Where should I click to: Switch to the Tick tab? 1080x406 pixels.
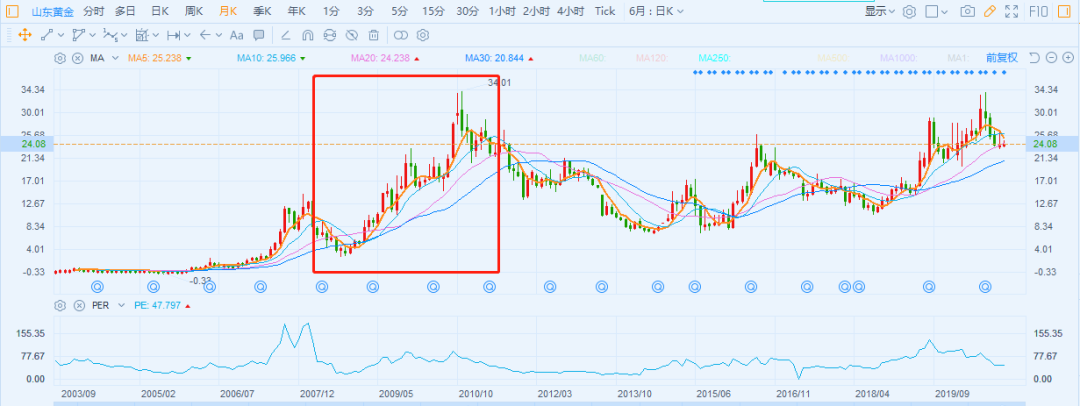(x=605, y=11)
